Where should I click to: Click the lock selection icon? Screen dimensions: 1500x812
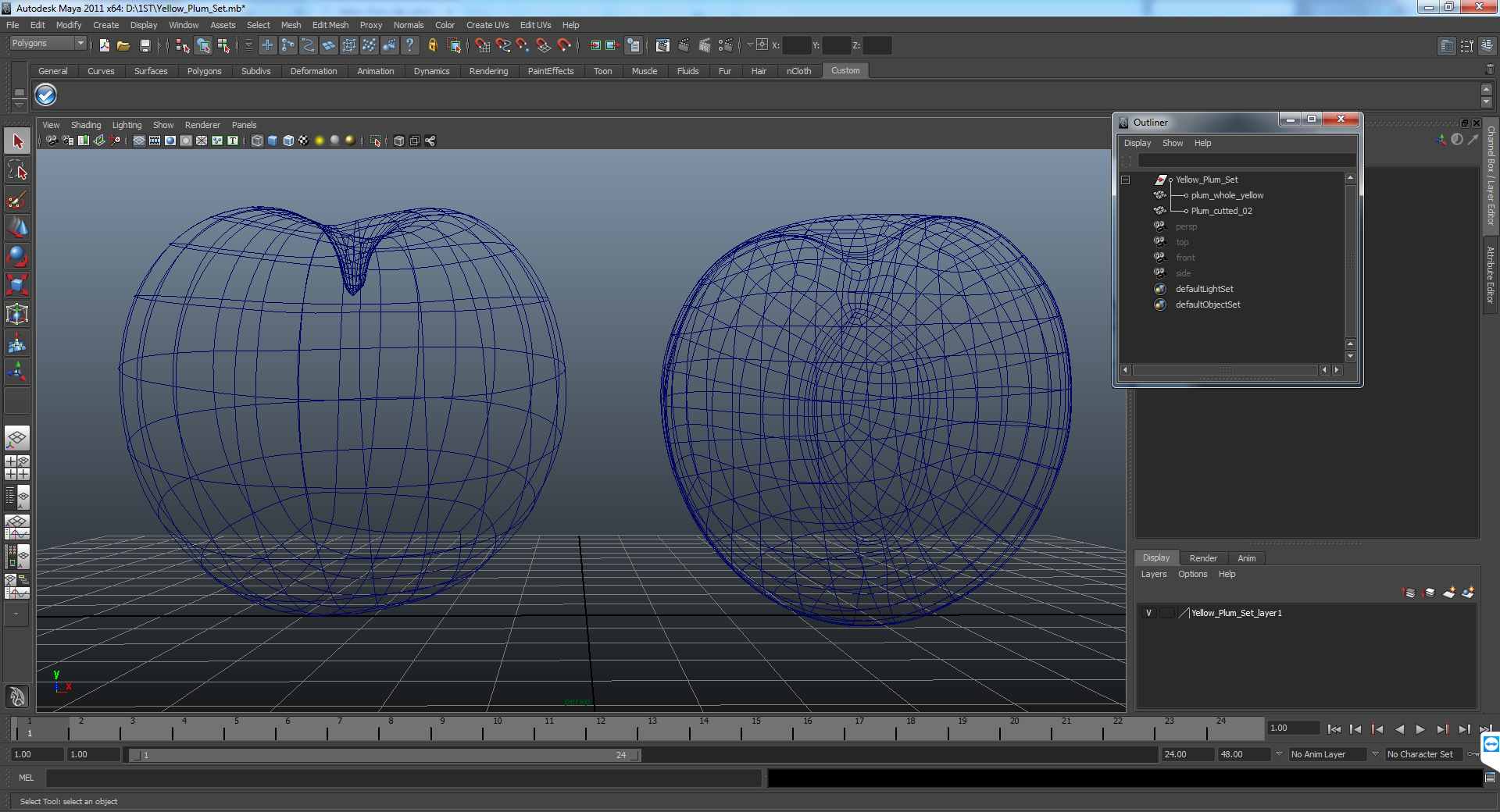point(432,45)
